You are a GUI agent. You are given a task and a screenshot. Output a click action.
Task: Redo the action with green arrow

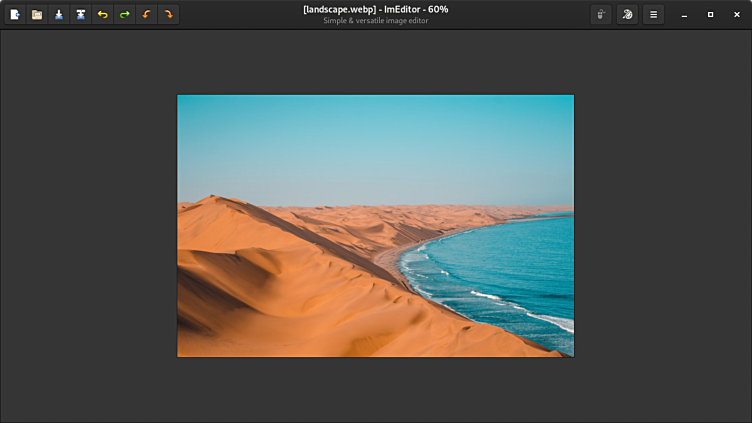[125, 15]
